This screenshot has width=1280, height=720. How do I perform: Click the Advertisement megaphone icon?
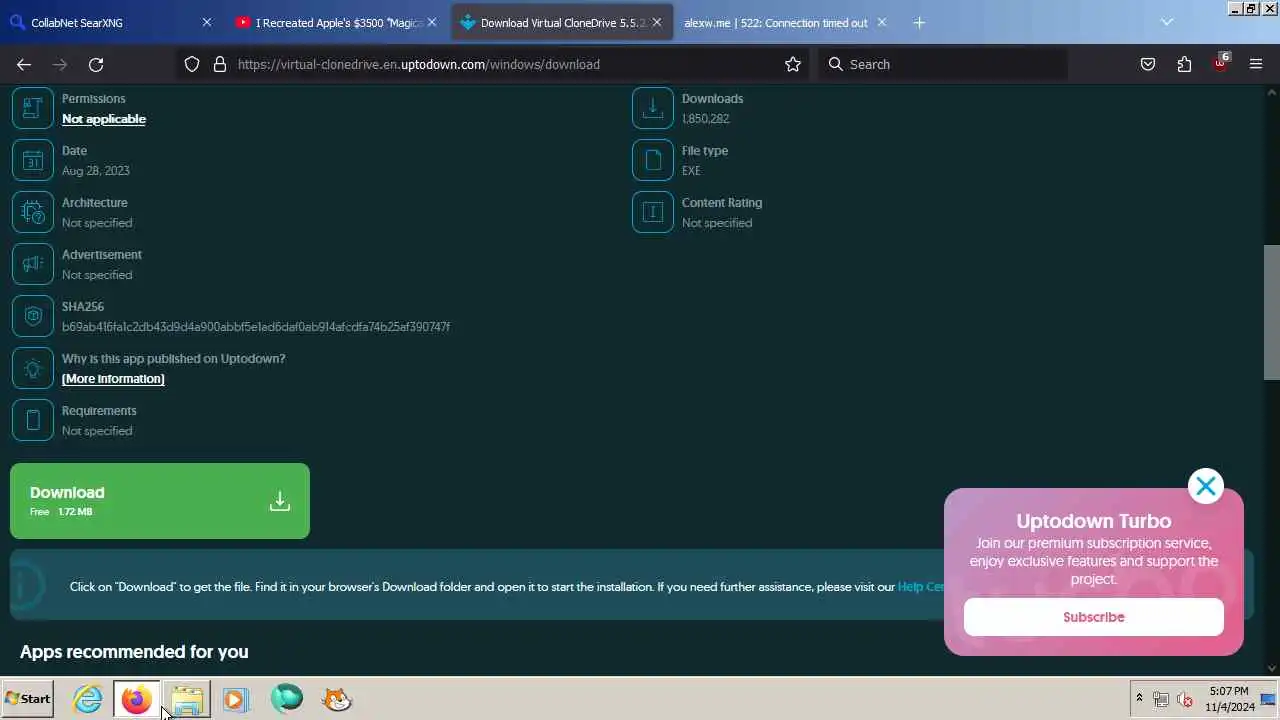coord(33,264)
